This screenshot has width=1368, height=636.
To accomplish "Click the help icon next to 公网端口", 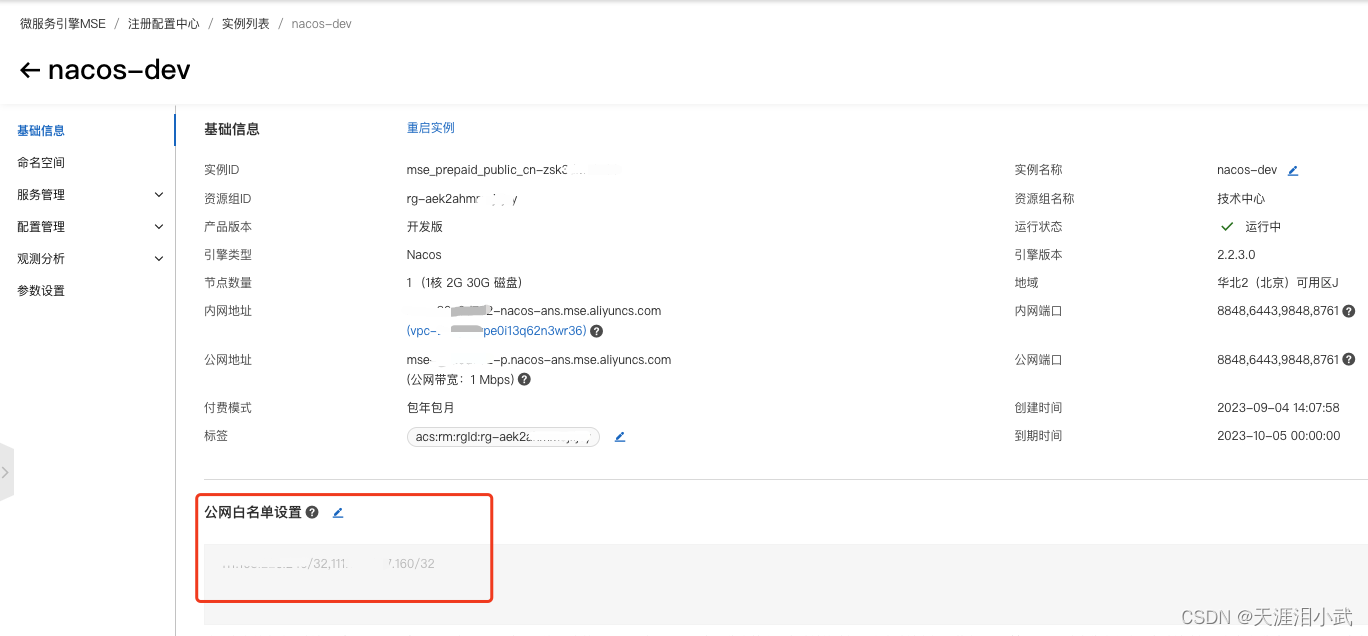I will click(1349, 358).
